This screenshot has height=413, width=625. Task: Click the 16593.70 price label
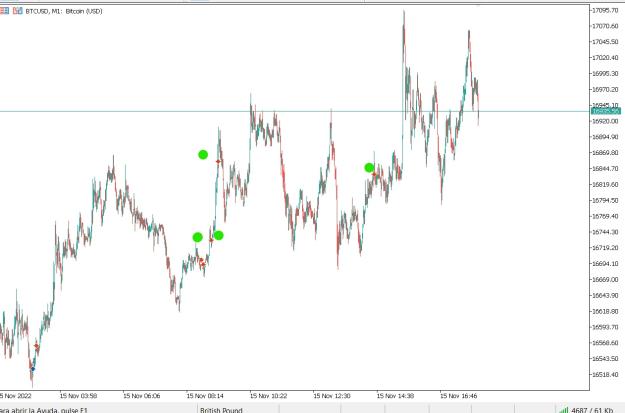(x=605, y=327)
